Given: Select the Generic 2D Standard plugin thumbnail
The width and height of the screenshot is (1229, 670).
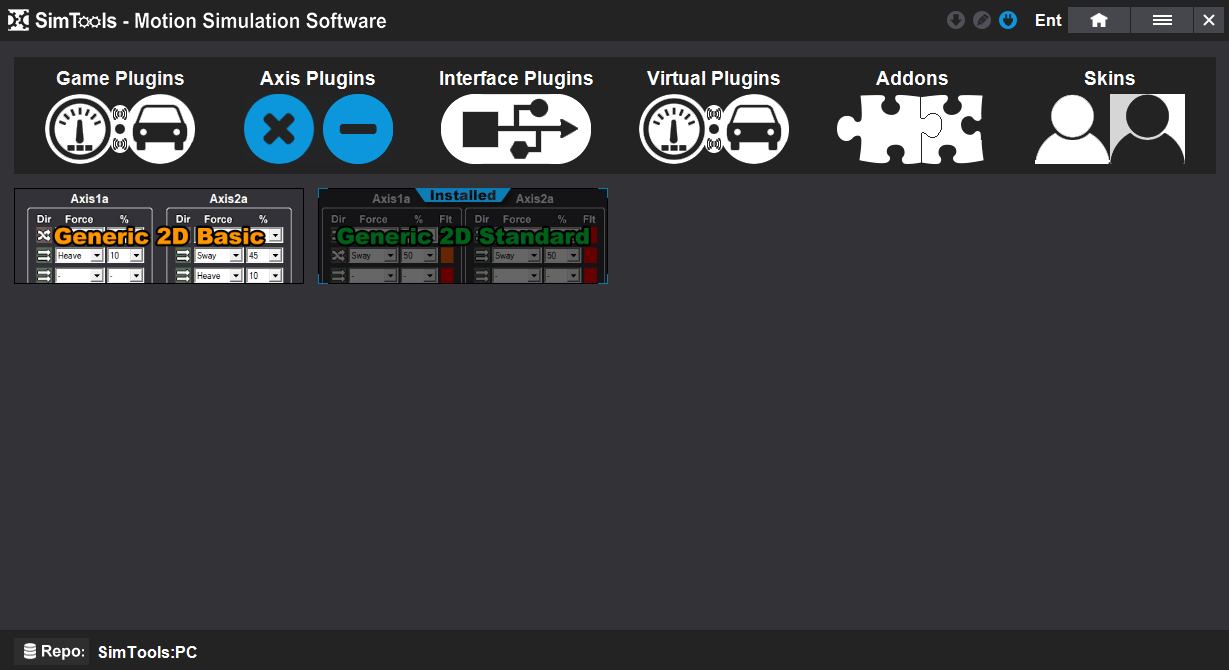Looking at the screenshot, I should click(463, 236).
